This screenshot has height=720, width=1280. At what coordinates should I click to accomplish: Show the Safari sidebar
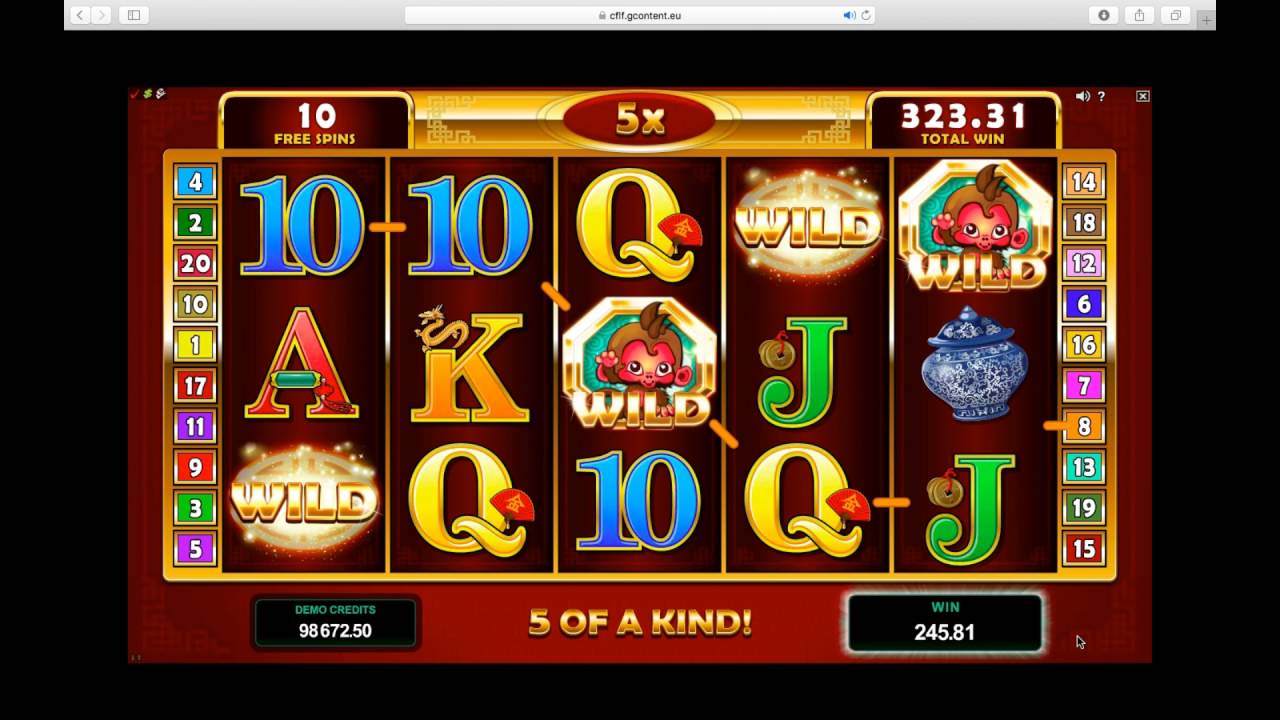point(133,15)
